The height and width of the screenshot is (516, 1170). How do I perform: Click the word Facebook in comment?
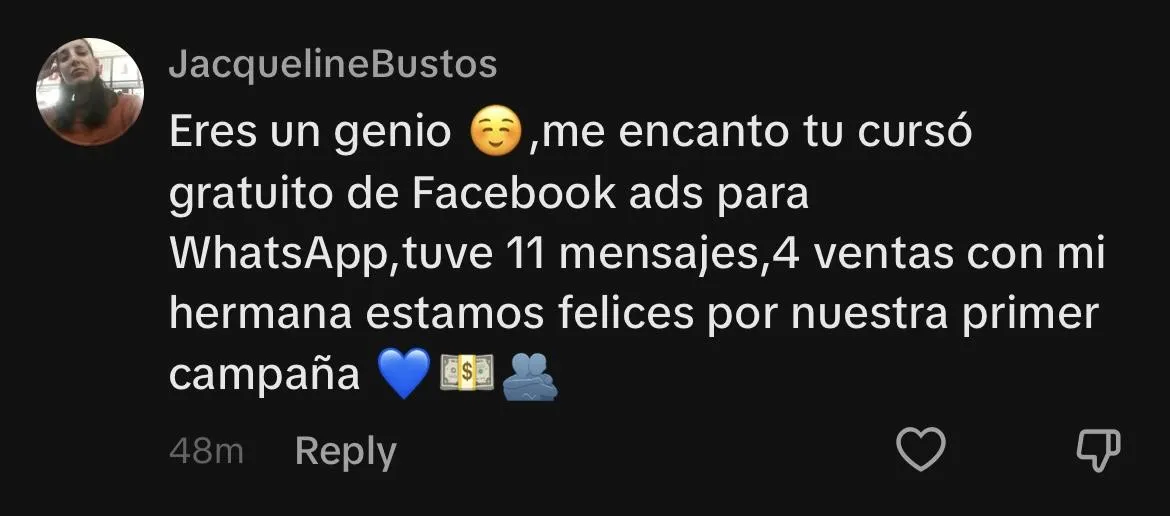click(514, 194)
